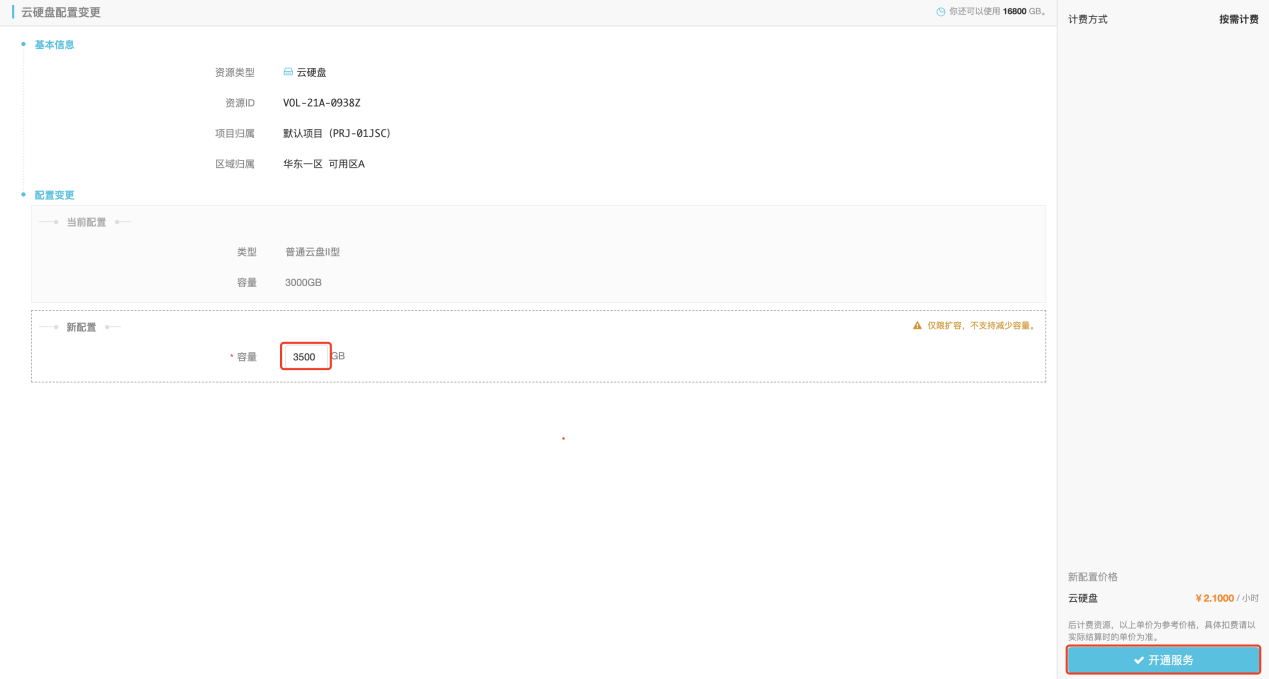The width and height of the screenshot is (1269, 679).
Task: Click the 开通服务 button
Action: tap(1163, 660)
